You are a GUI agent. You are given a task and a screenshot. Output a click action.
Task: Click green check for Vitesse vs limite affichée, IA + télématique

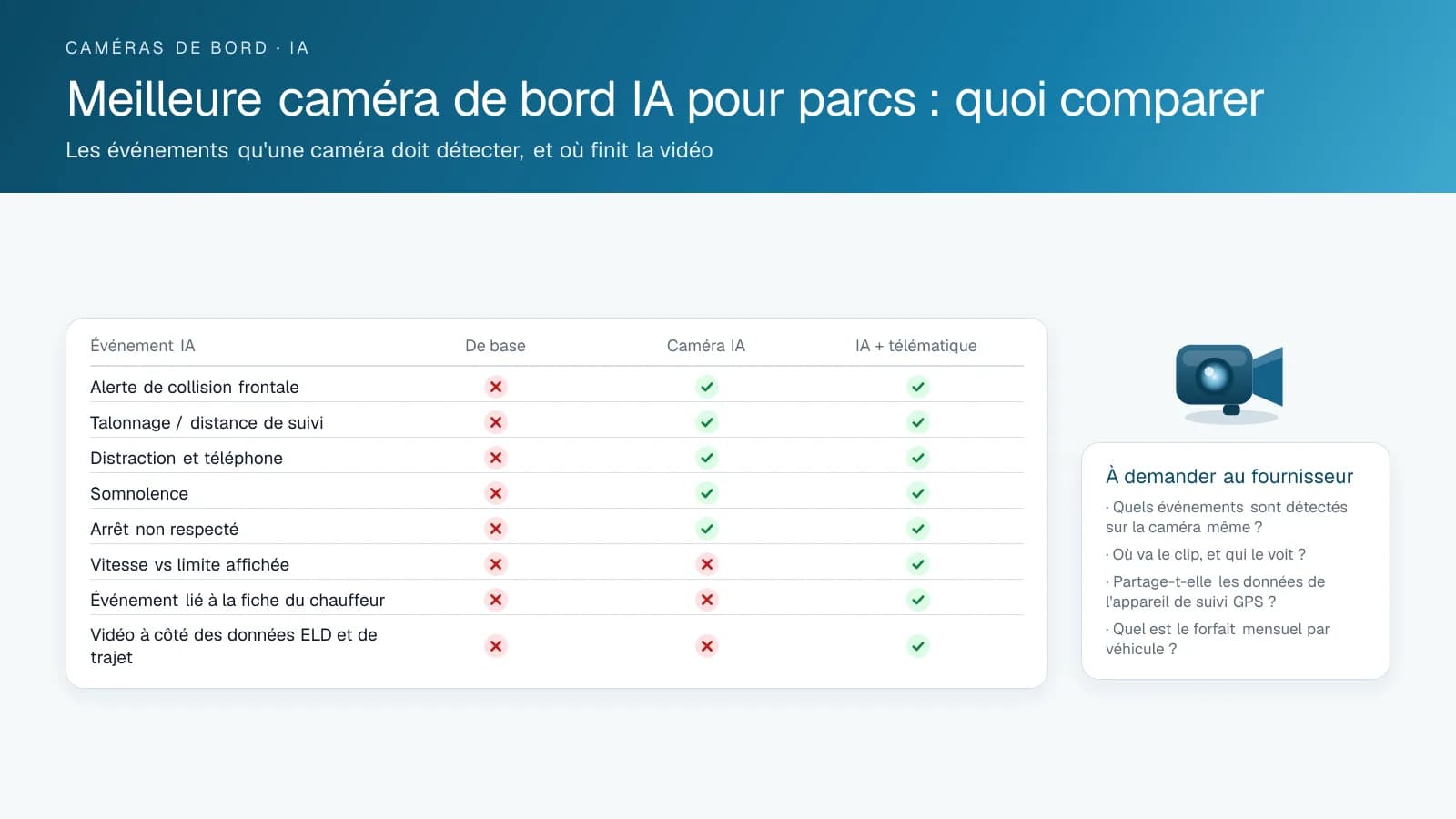(x=918, y=564)
